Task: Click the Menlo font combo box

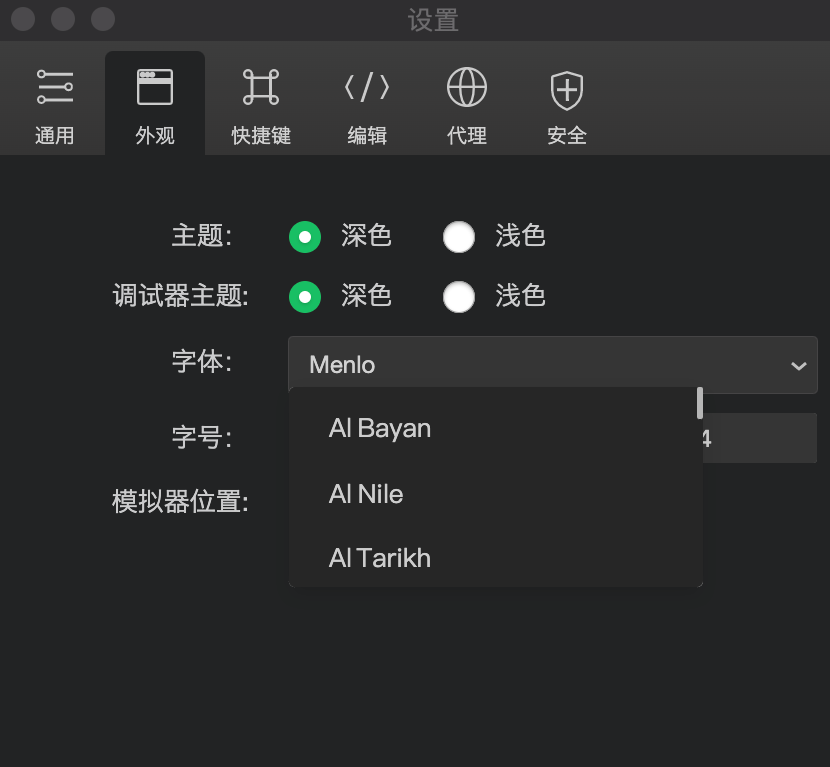Action: (x=540, y=365)
